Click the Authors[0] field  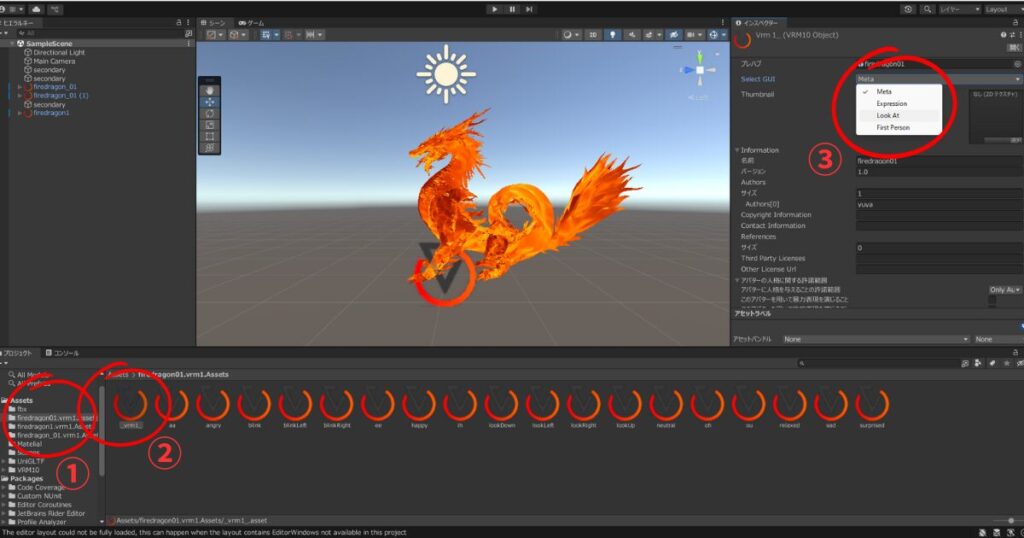coord(939,204)
